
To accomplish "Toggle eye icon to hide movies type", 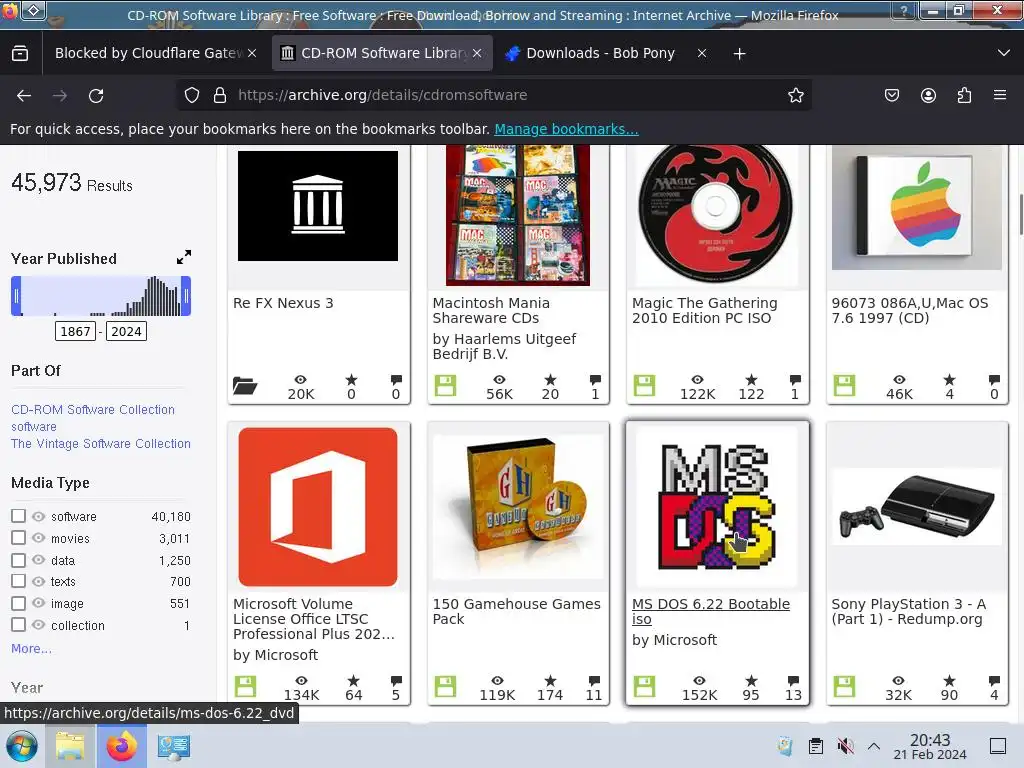I will tap(39, 537).
